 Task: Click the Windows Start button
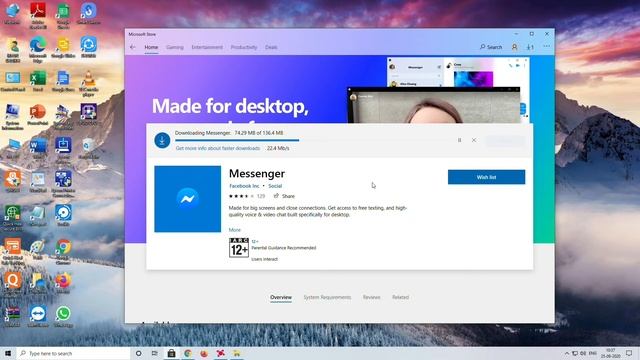[8, 353]
